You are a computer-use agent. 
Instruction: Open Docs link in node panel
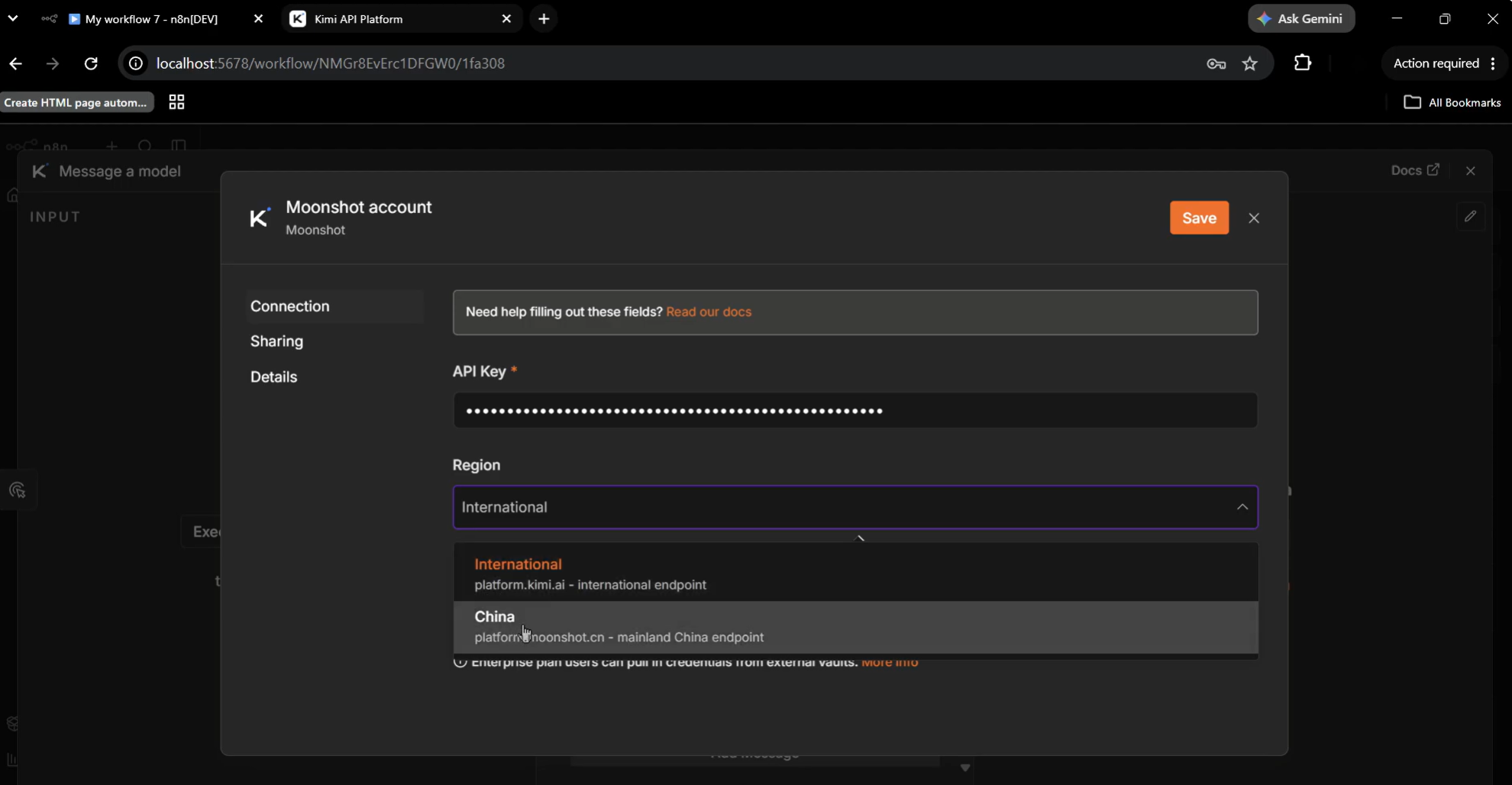click(1414, 170)
